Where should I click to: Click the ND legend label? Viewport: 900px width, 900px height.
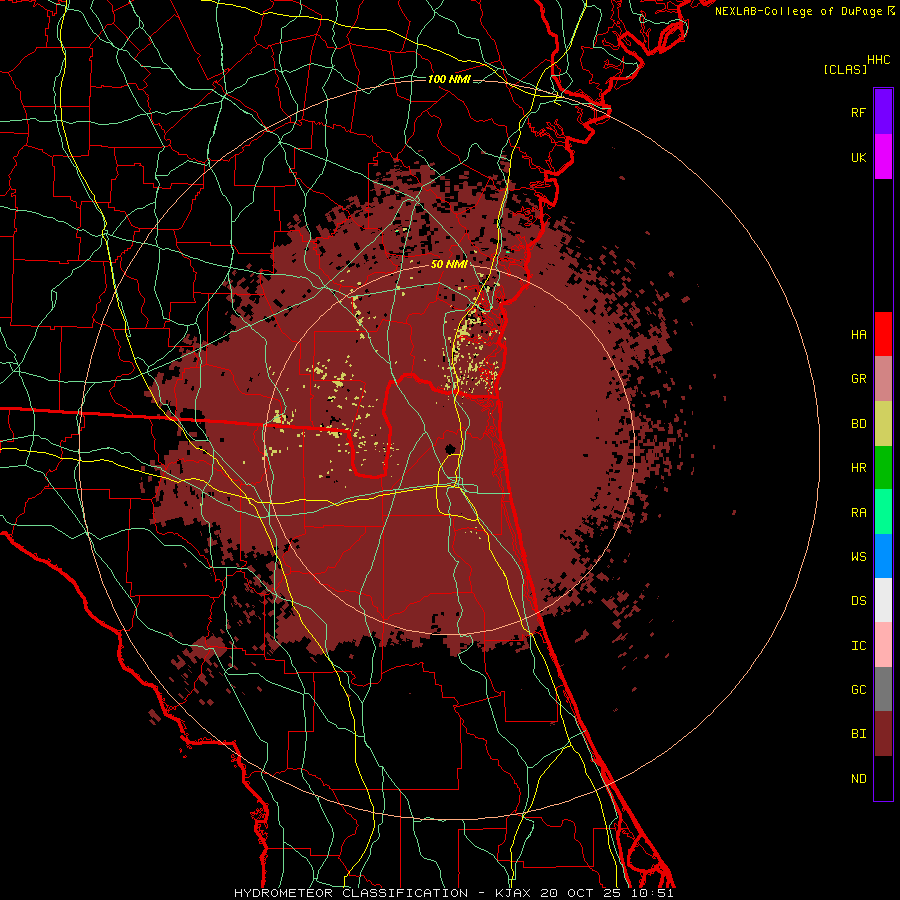click(x=858, y=778)
